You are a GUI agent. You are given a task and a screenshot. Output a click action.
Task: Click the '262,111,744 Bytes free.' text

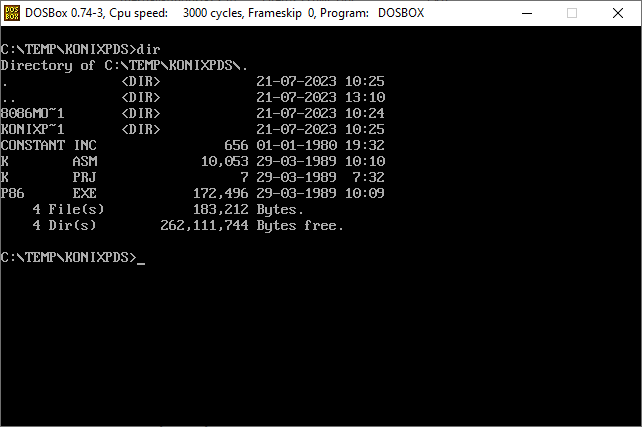coord(252,226)
